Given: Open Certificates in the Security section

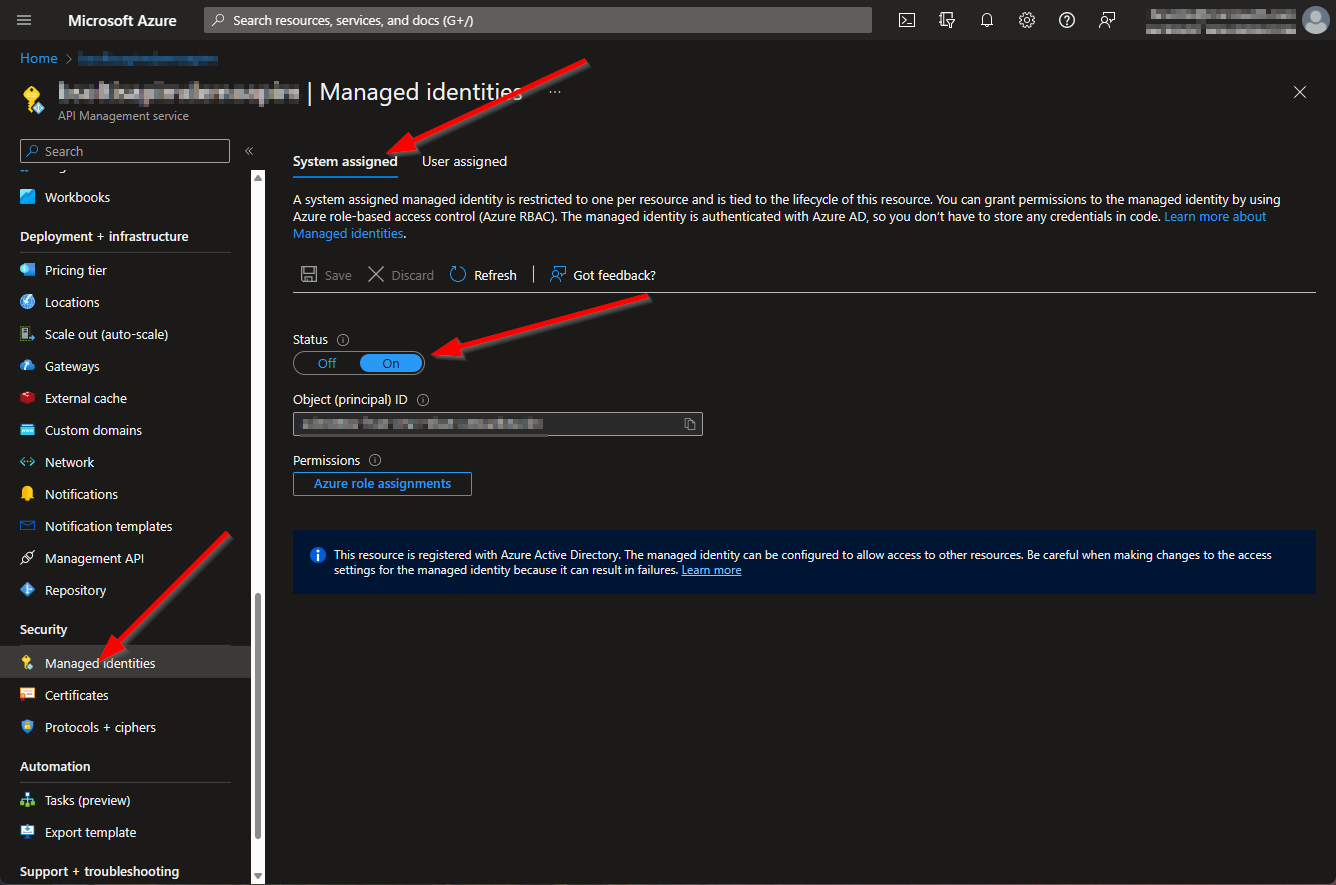Looking at the screenshot, I should [76, 695].
